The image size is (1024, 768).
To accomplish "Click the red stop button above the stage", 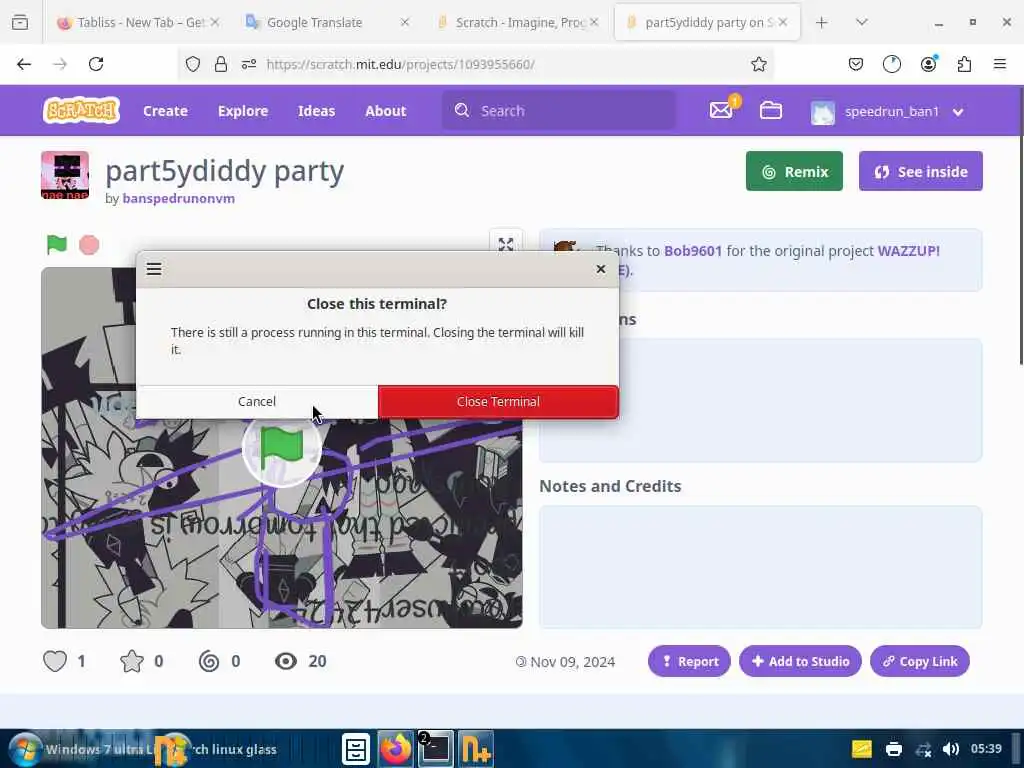I will tap(89, 245).
